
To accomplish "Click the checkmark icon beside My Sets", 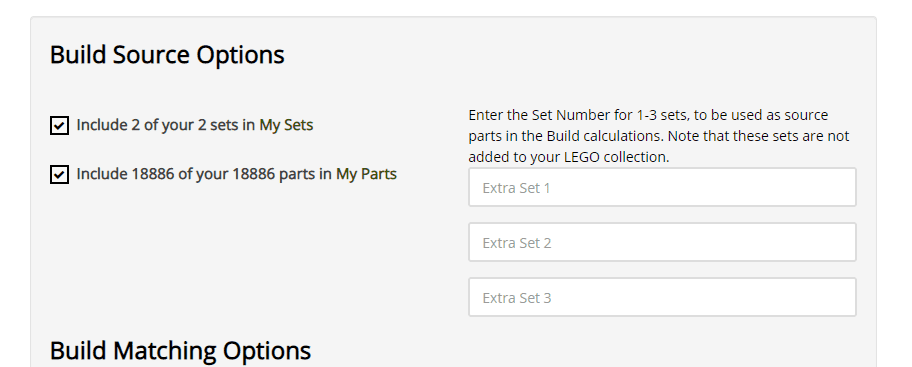I will click(59, 125).
